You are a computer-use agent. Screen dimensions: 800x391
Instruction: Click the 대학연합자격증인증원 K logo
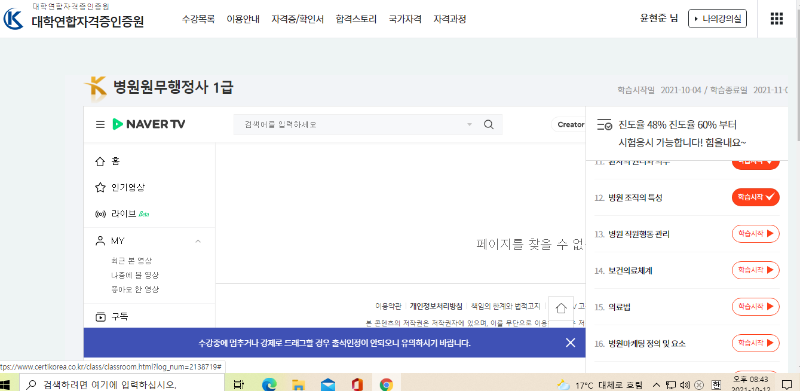pyautogui.click(x=13, y=19)
